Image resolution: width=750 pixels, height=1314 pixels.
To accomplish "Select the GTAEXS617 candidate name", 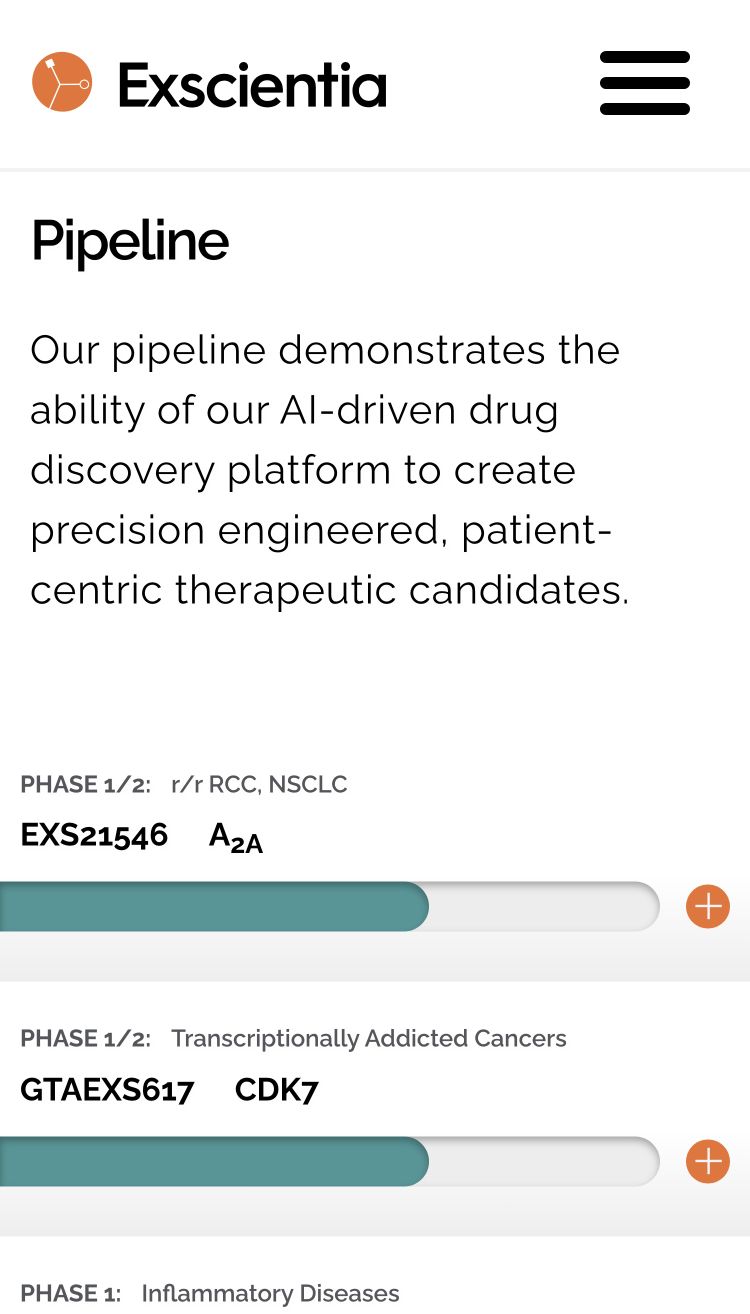I will (107, 1089).
